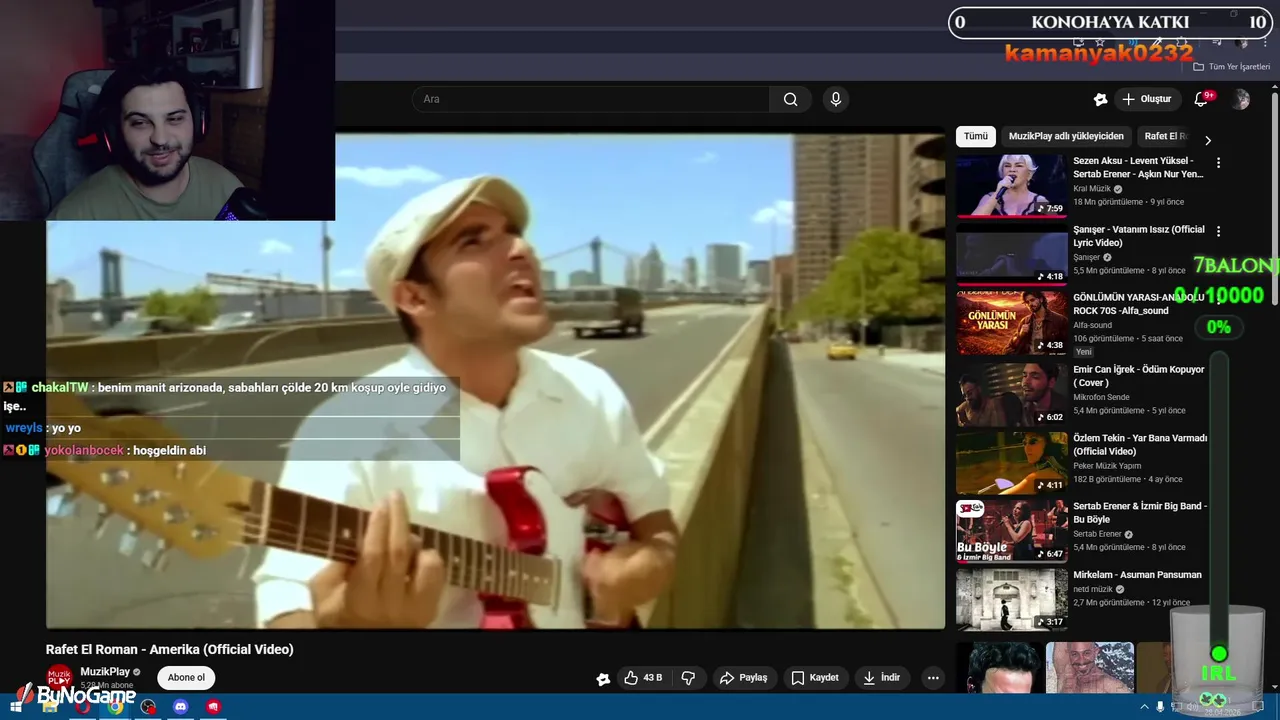Open Discord from the taskbar

pyautogui.click(x=180, y=706)
